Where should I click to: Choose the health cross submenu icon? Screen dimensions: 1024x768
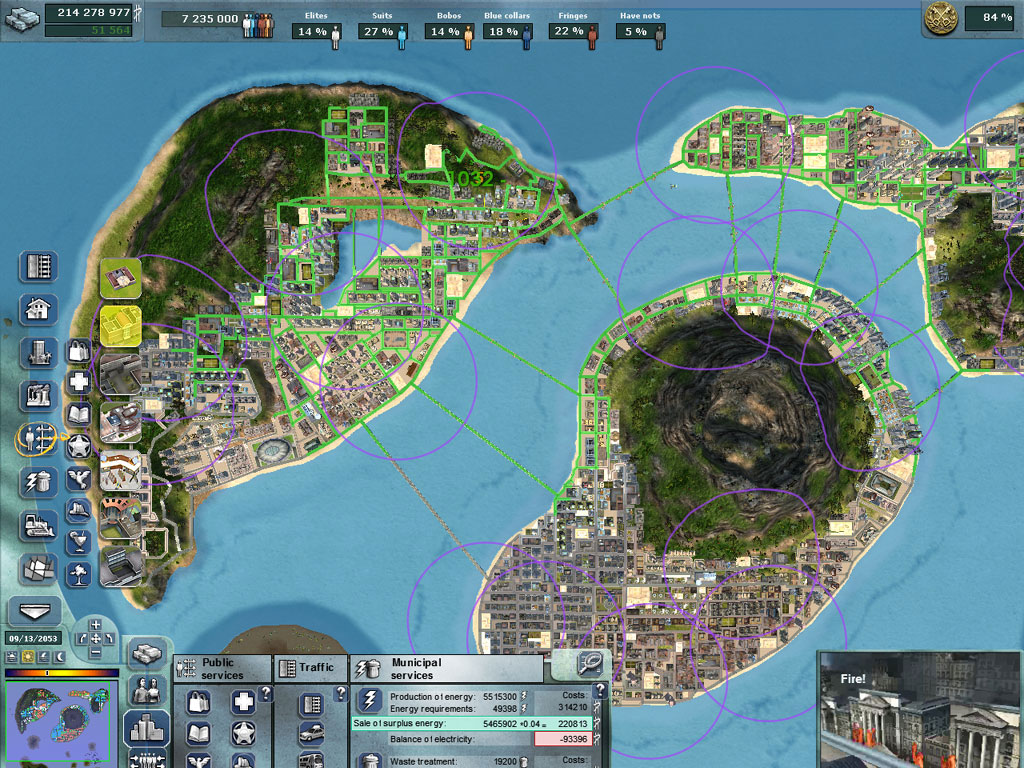79,382
